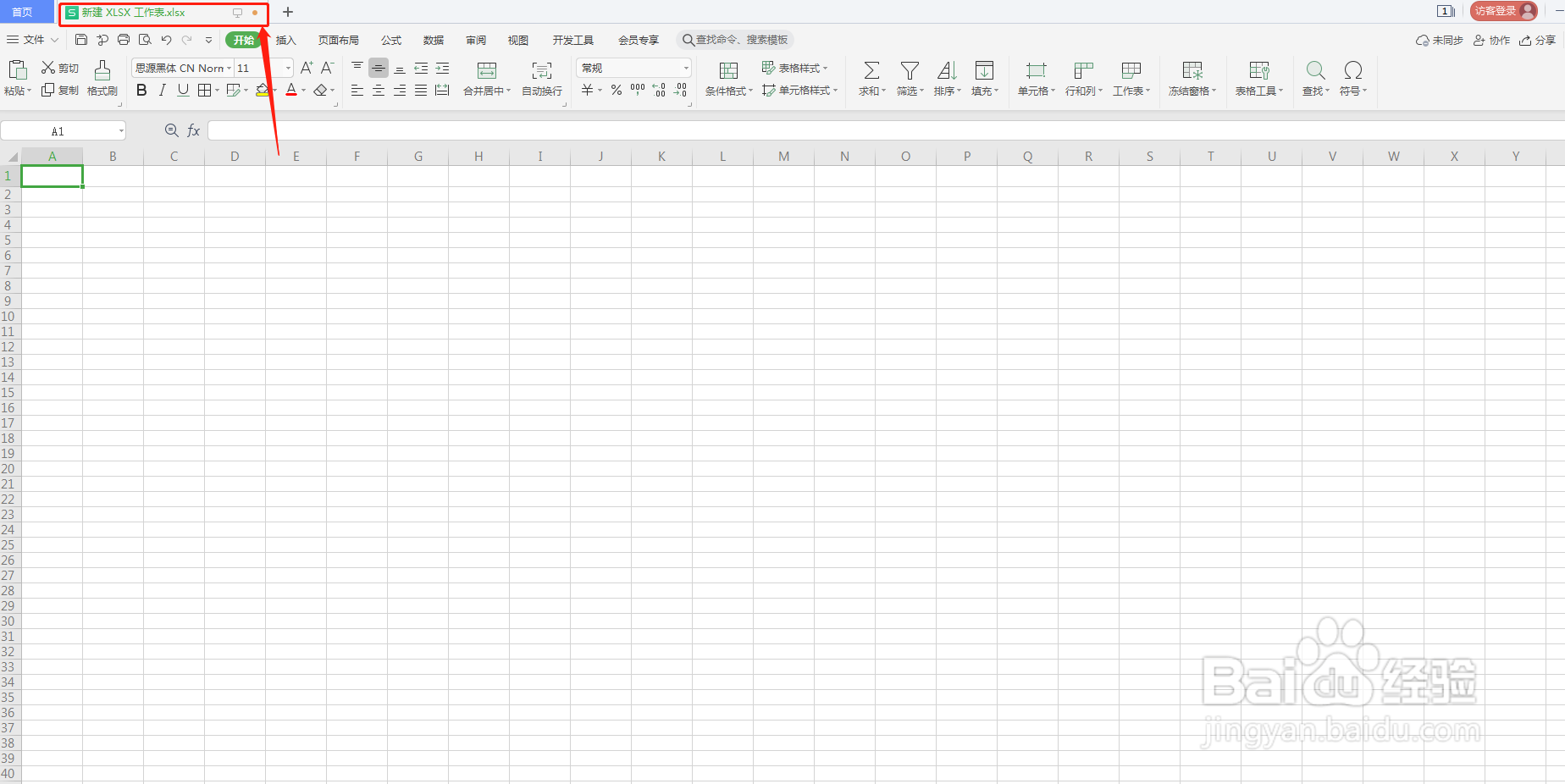Click the distributed alignment icon
The image size is (1565, 784).
[x=442, y=91]
